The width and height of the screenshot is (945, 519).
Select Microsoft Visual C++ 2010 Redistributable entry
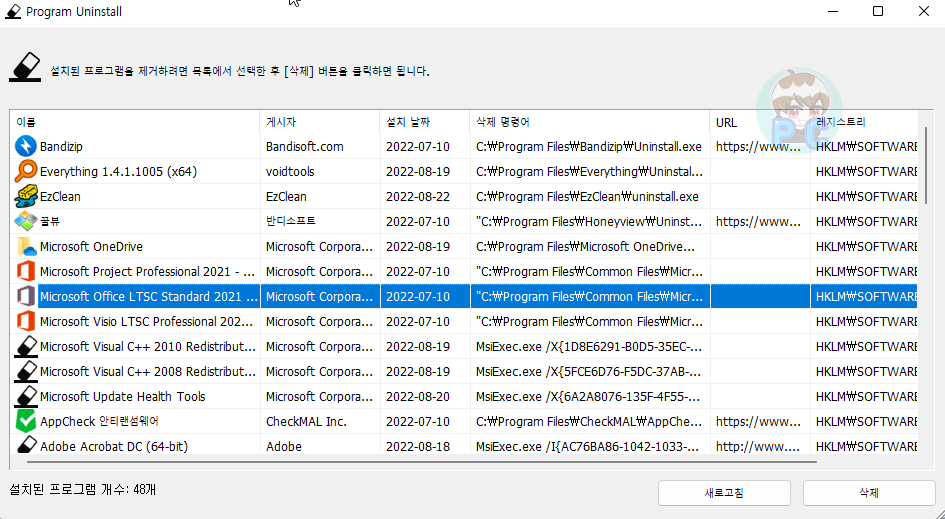(148, 347)
